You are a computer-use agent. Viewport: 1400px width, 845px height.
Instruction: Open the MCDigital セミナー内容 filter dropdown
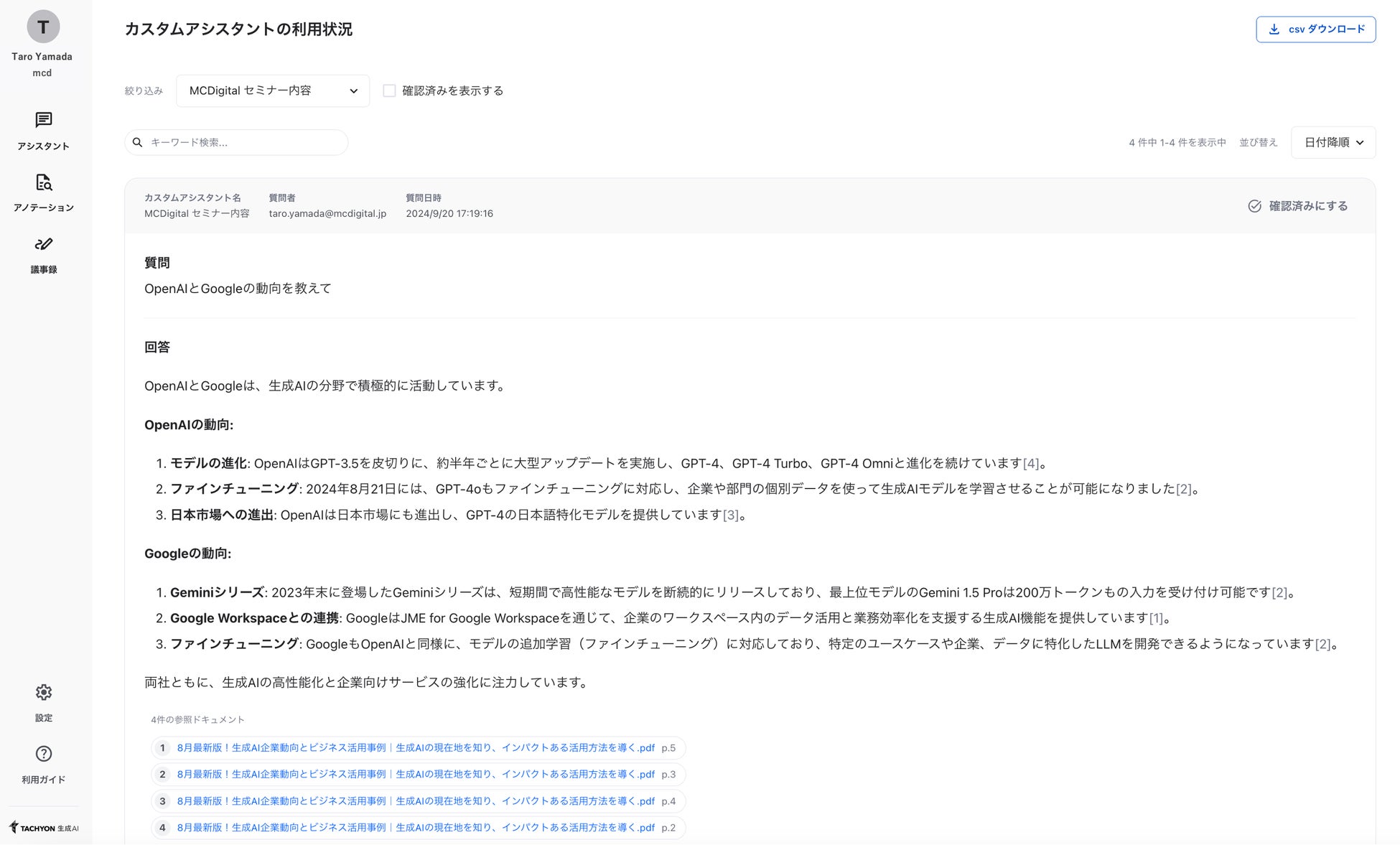pyautogui.click(x=273, y=91)
